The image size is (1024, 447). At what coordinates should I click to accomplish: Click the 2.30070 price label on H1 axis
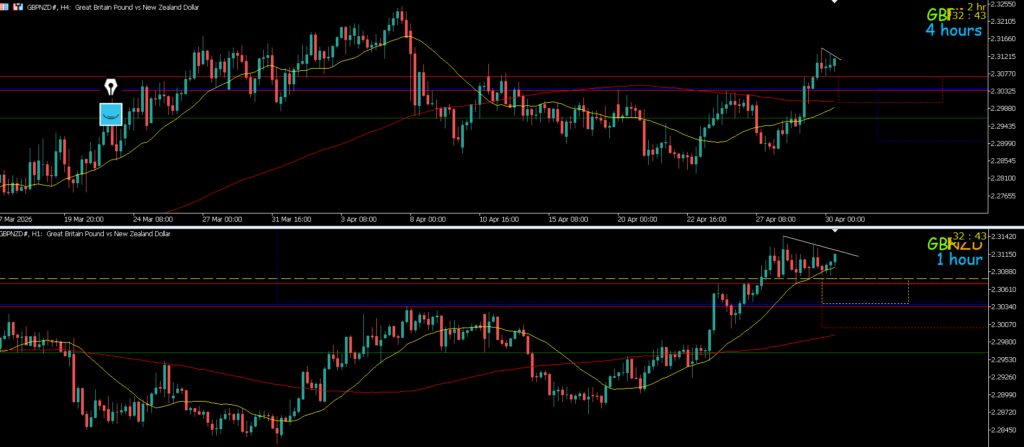click(x=1006, y=324)
